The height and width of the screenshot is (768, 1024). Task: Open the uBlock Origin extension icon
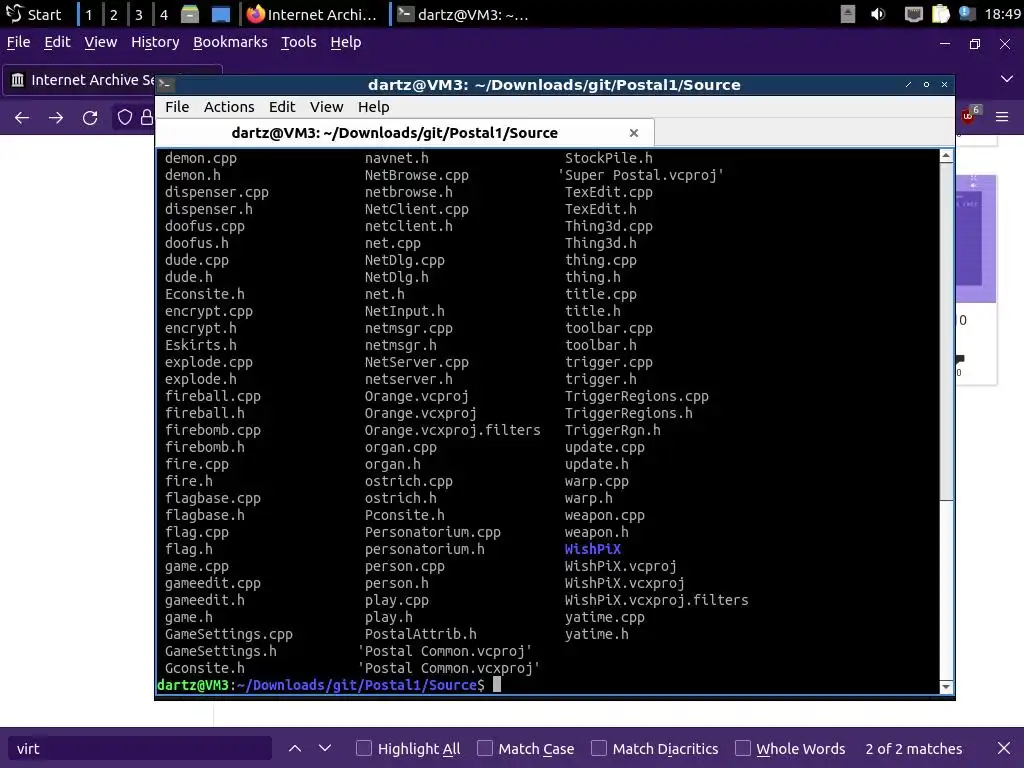tap(968, 116)
